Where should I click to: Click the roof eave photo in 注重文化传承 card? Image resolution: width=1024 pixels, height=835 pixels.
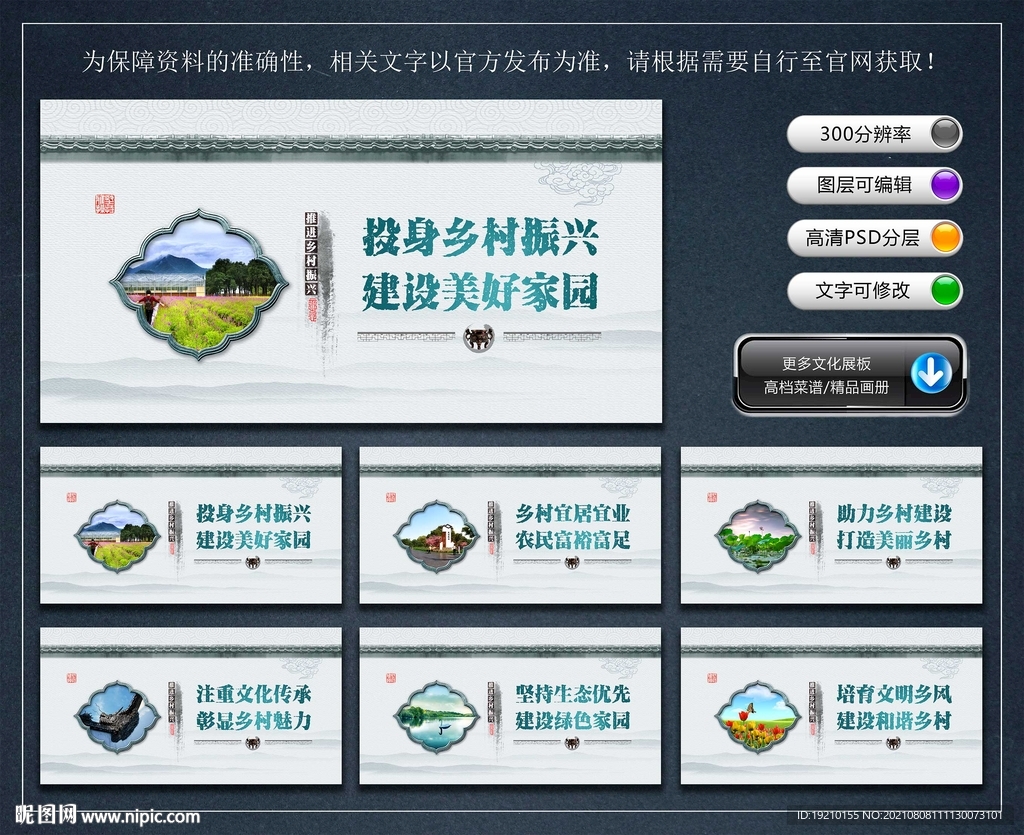[x=118, y=717]
